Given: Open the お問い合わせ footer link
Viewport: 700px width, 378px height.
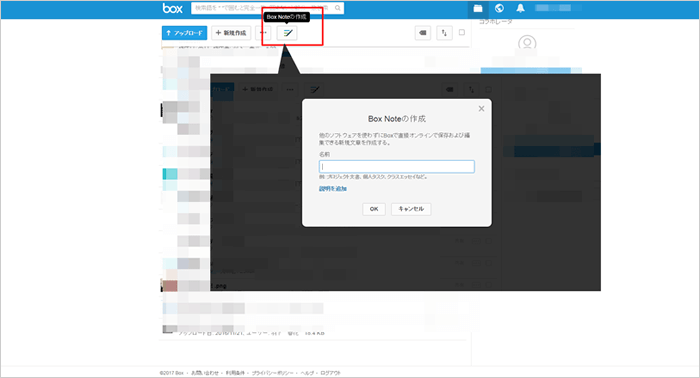Looking at the screenshot, I should [x=205, y=373].
